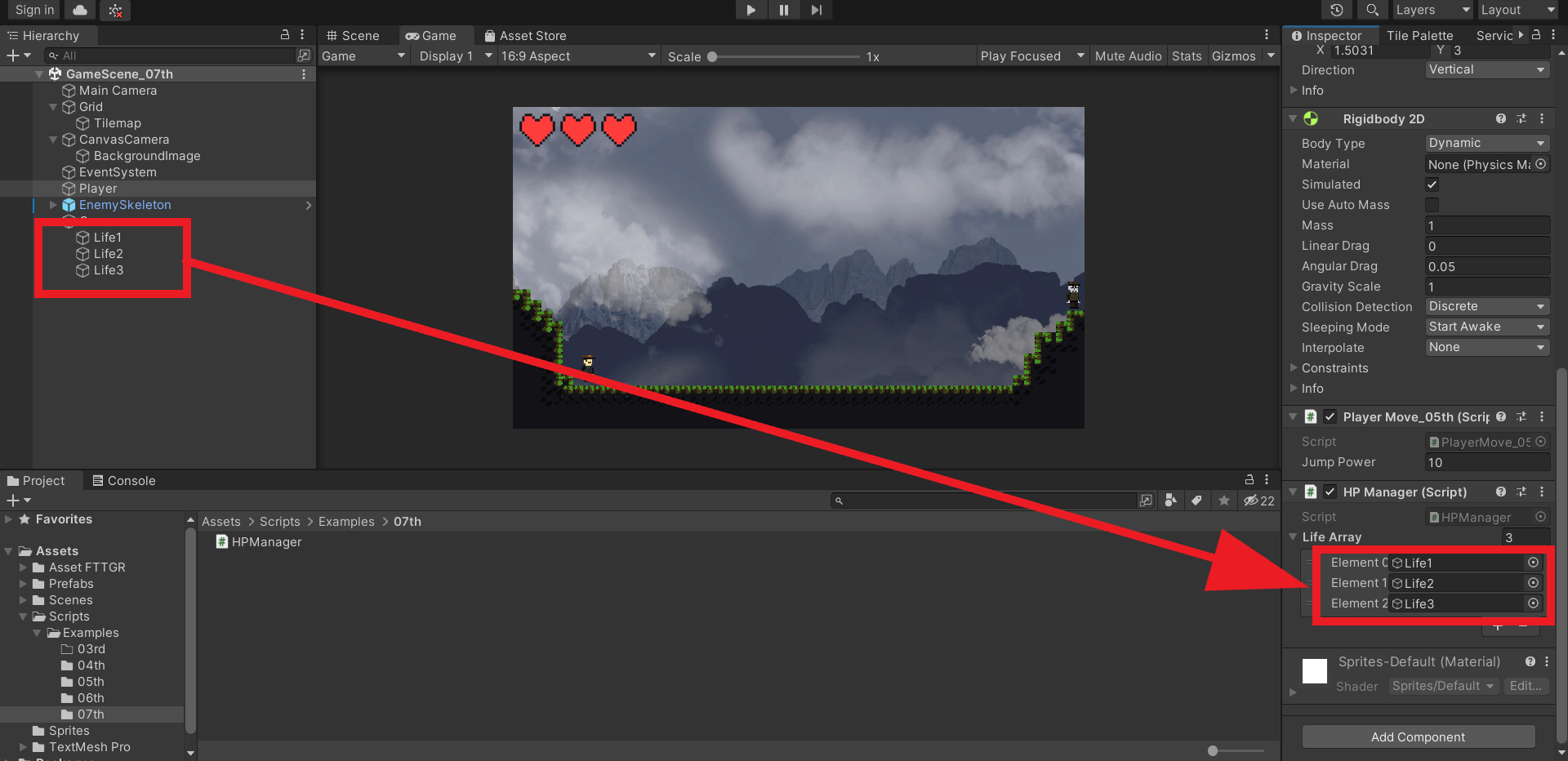
Task: Open the Body Type dropdown
Action: pos(1487,143)
